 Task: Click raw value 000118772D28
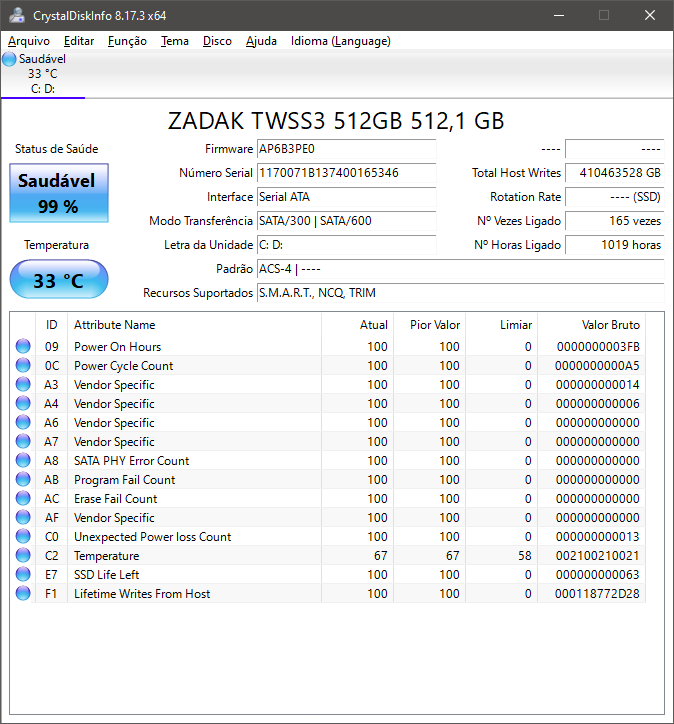(x=597, y=594)
